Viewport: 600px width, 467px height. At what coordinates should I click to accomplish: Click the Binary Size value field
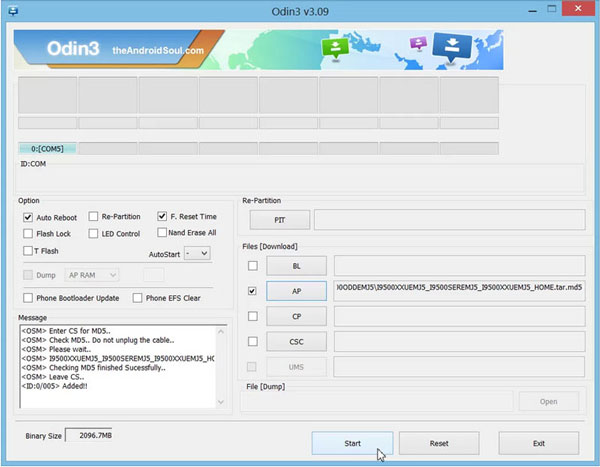pyautogui.click(x=89, y=435)
